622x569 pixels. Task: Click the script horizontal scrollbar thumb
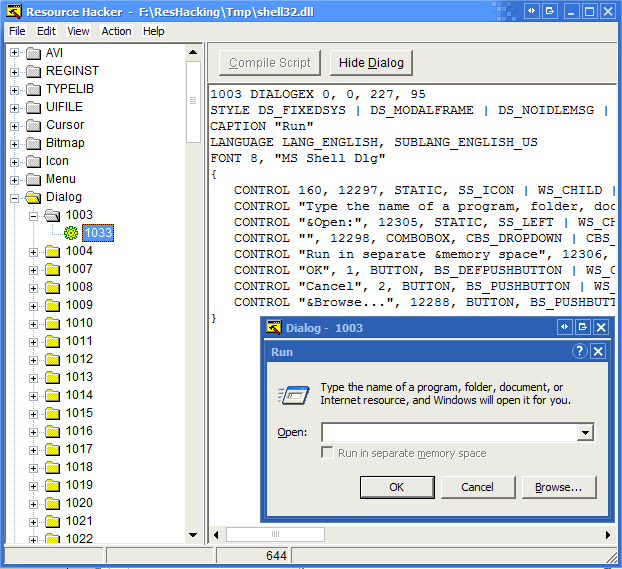(275, 534)
